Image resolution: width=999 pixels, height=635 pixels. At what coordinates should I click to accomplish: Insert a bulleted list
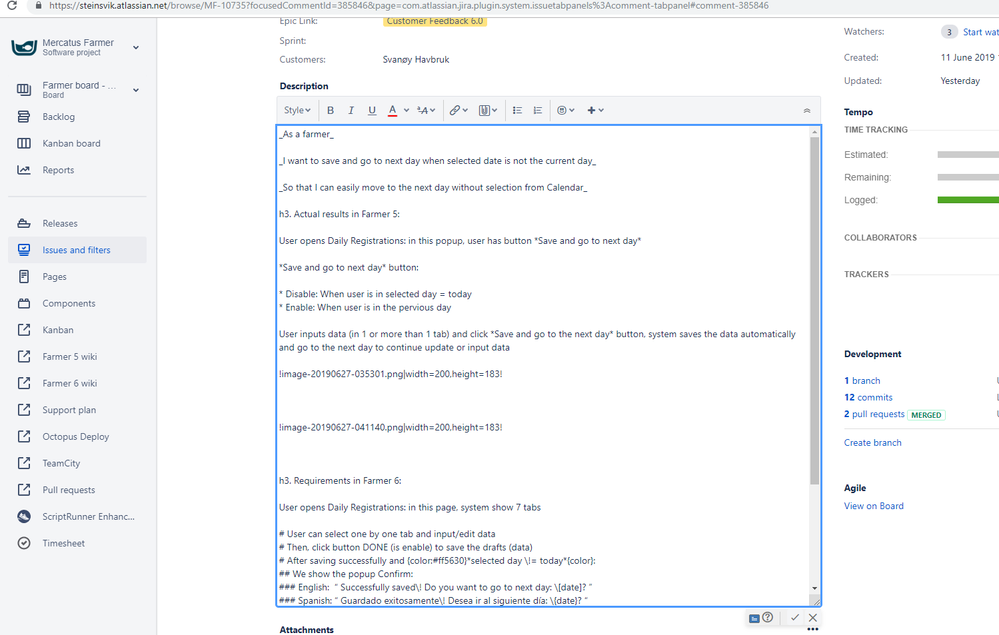tap(517, 110)
